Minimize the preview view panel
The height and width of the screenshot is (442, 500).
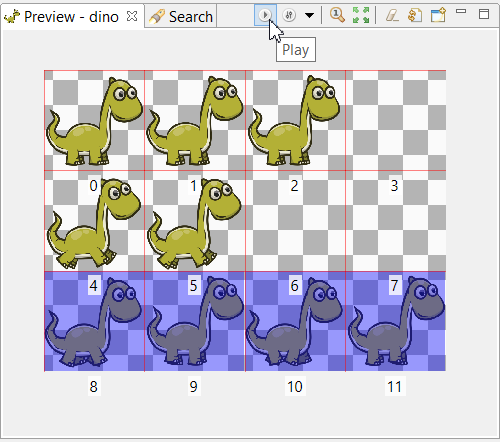[461, 11]
